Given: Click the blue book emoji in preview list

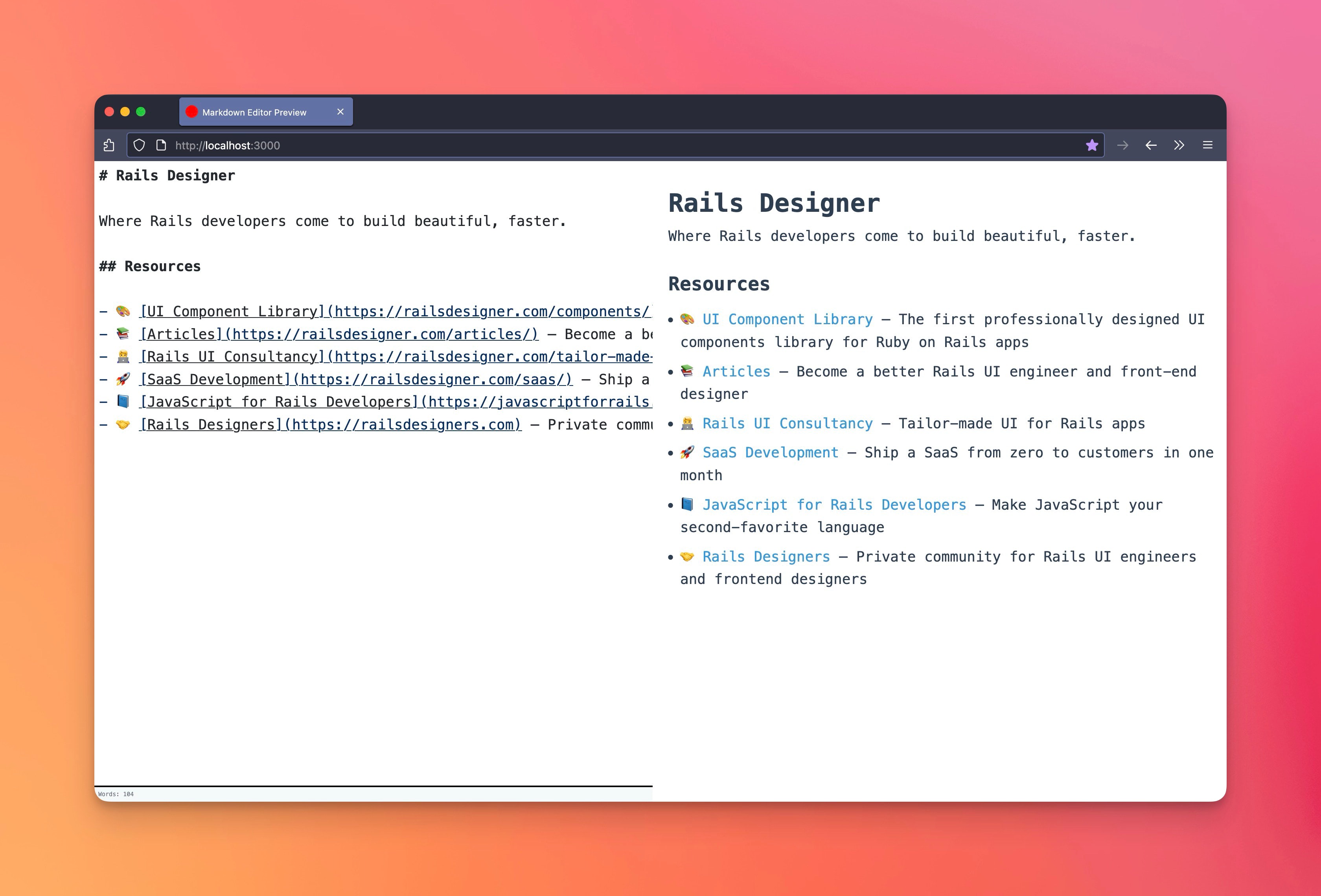Looking at the screenshot, I should click(x=687, y=505).
